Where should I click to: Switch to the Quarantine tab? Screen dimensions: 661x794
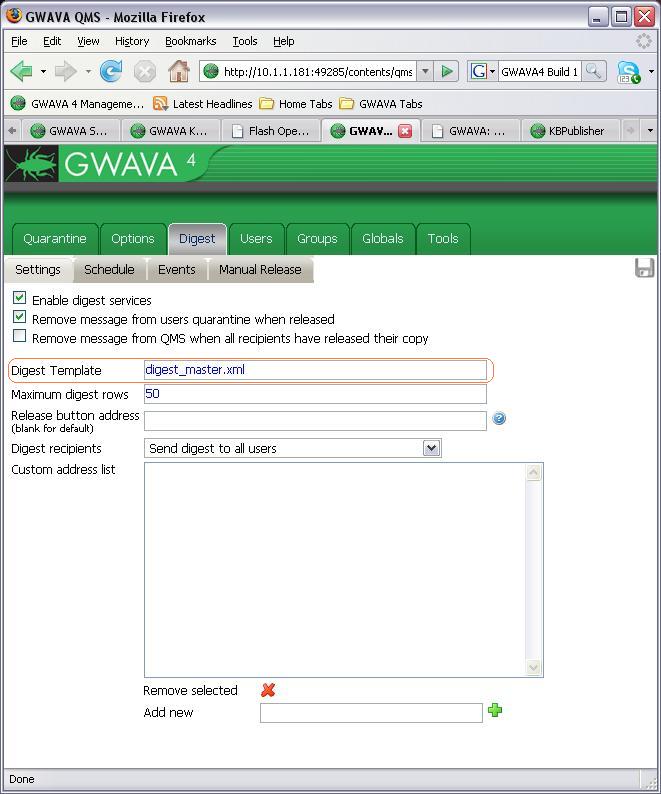tap(55, 239)
